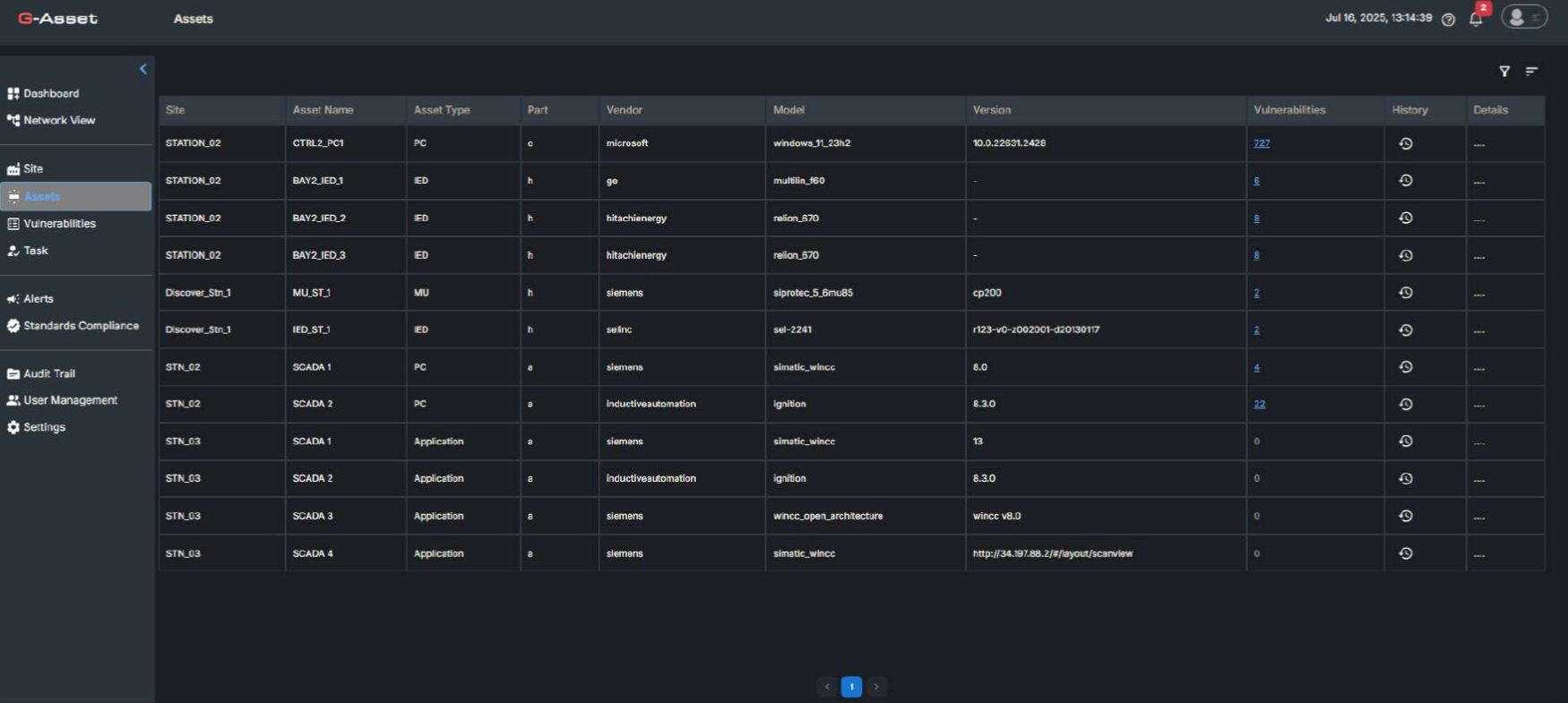Open details for MU_ST_1 row

(x=1479, y=294)
